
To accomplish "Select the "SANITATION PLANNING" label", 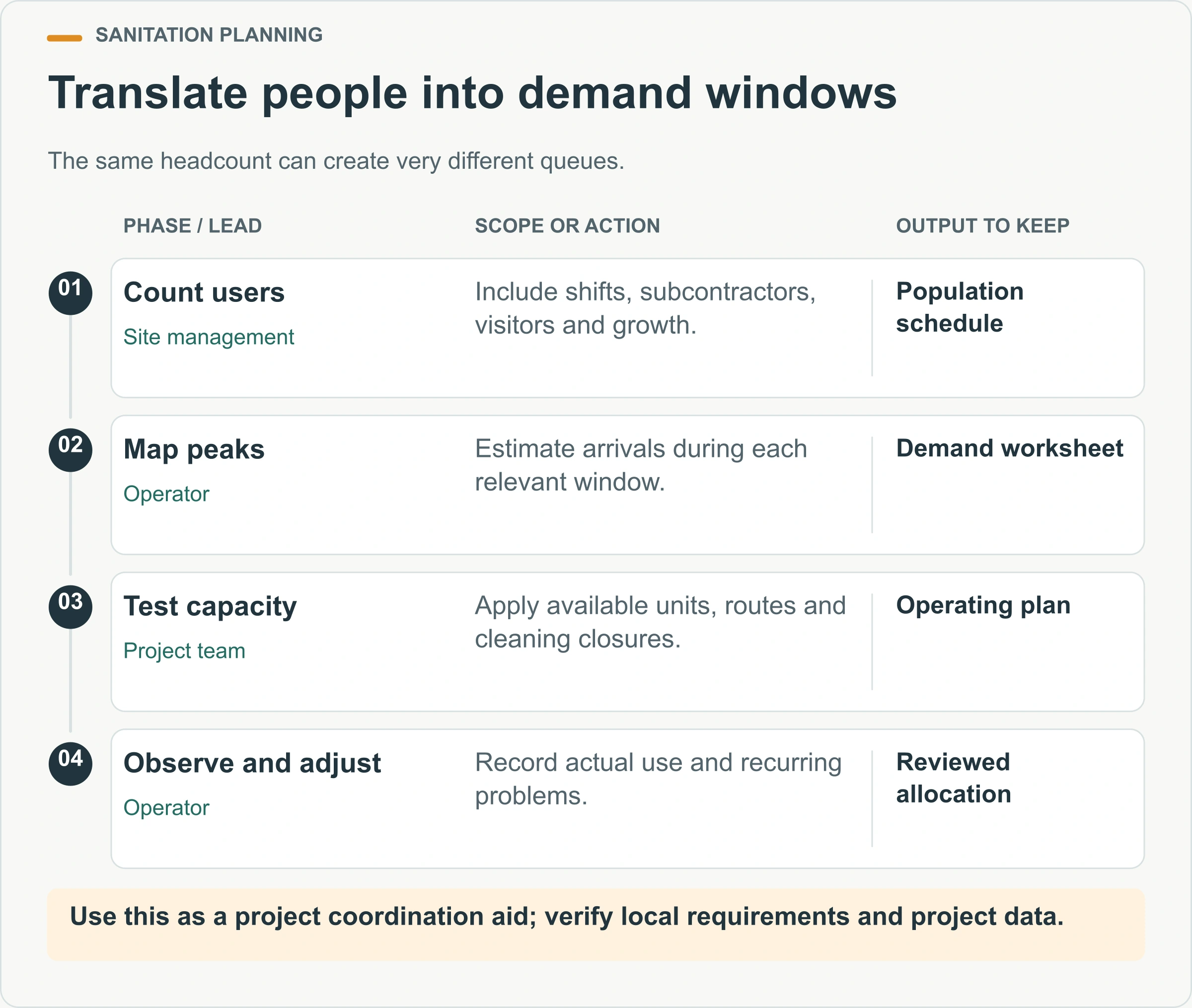I will tap(209, 35).
